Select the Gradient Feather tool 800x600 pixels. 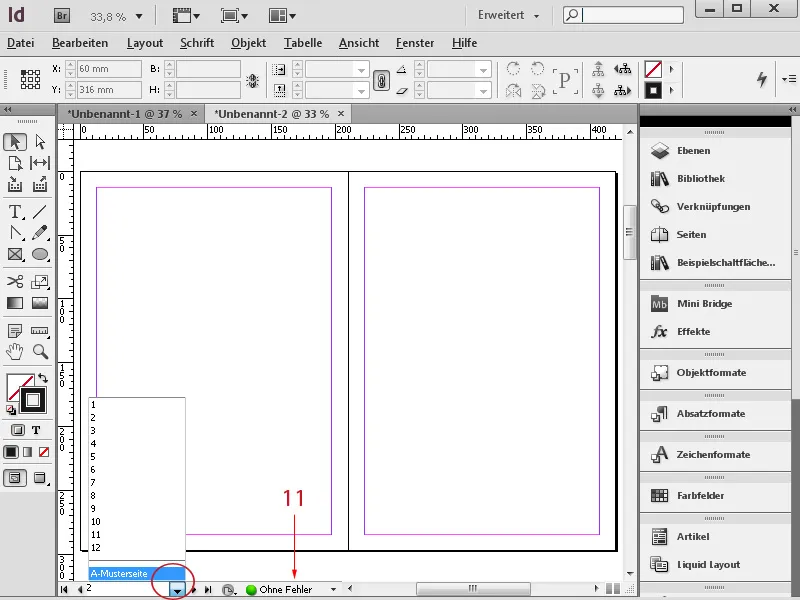click(x=40, y=303)
